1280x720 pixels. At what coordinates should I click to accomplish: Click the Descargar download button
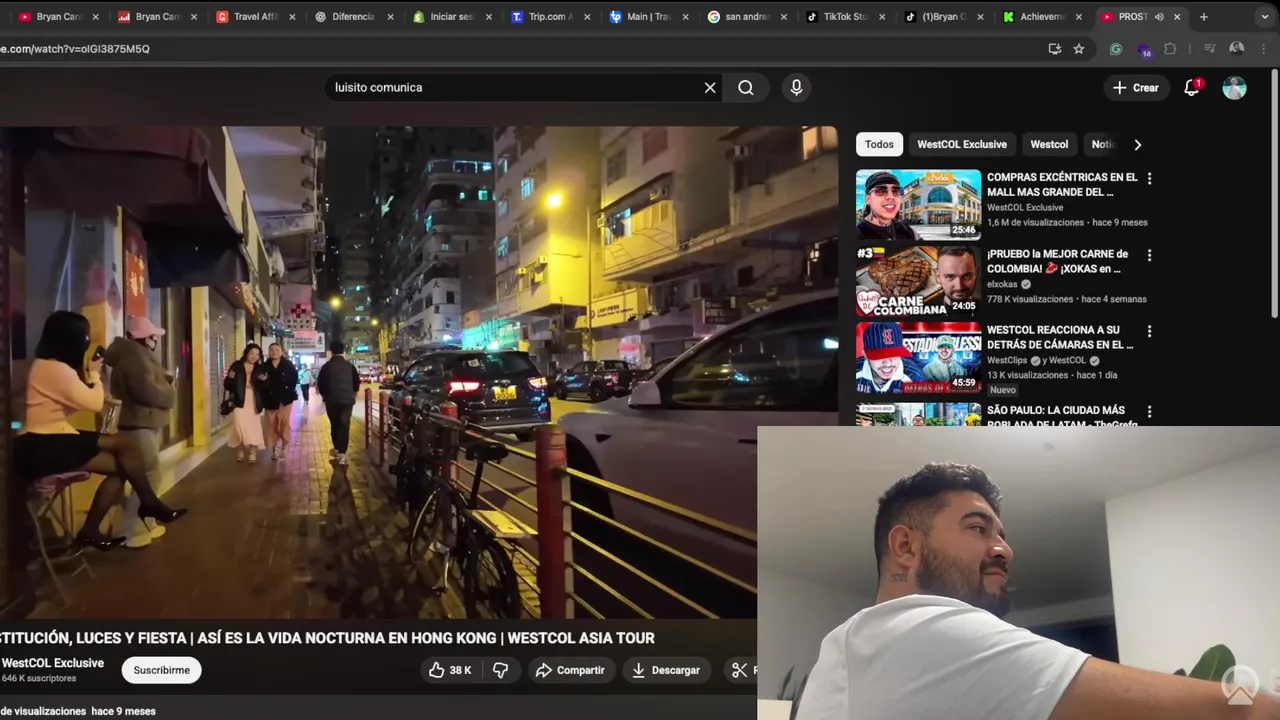(x=666, y=670)
